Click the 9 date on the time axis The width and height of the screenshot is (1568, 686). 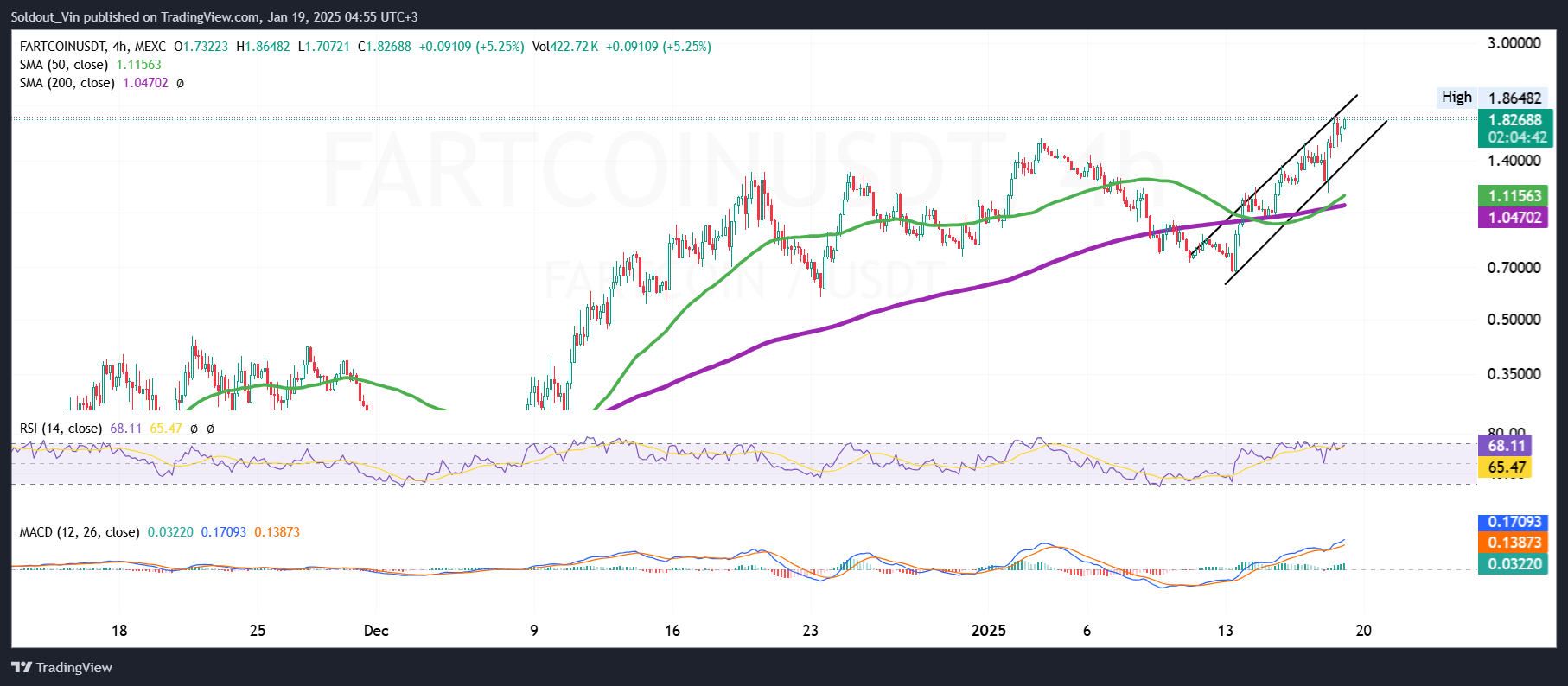pos(534,631)
